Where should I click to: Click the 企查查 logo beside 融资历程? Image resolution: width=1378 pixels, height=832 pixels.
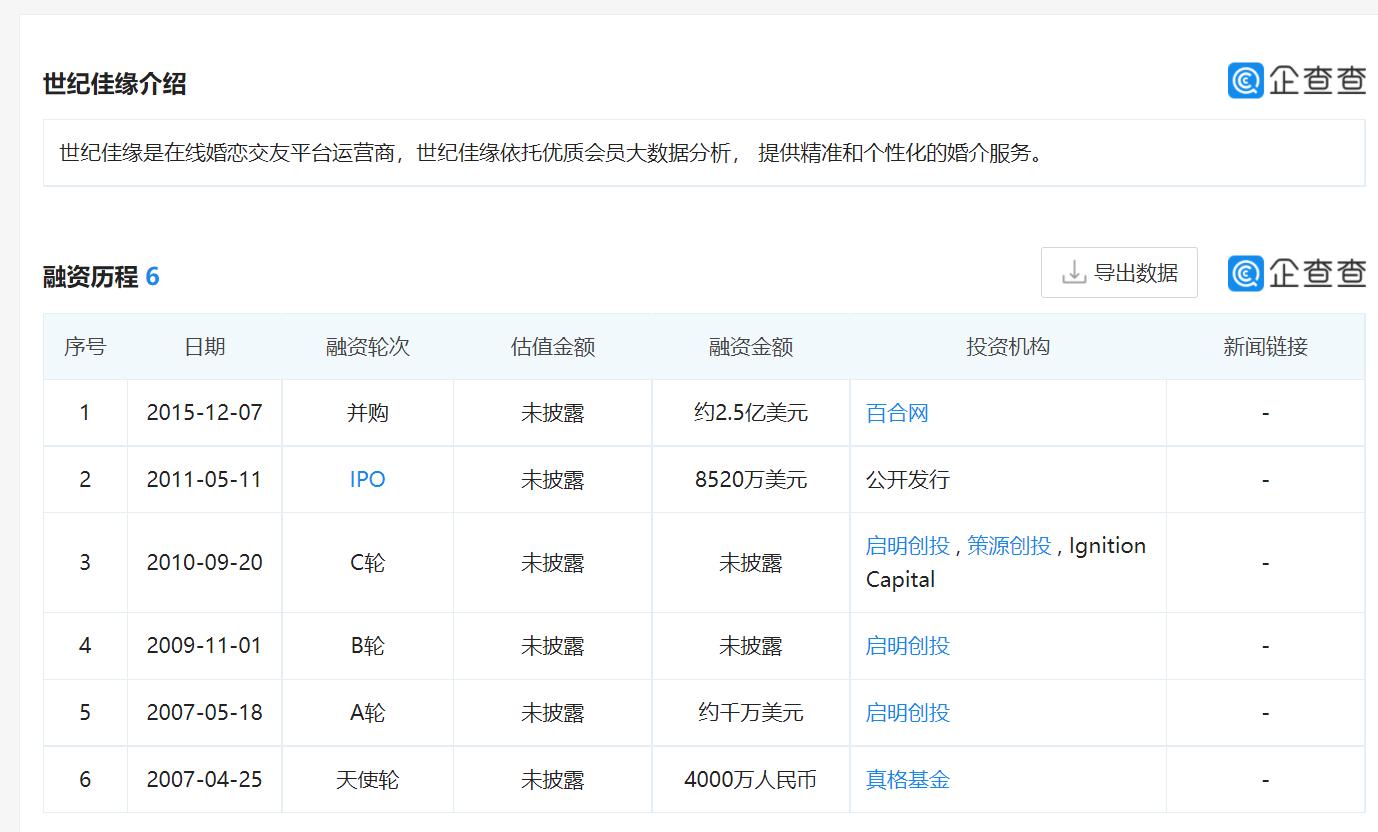(x=1297, y=272)
